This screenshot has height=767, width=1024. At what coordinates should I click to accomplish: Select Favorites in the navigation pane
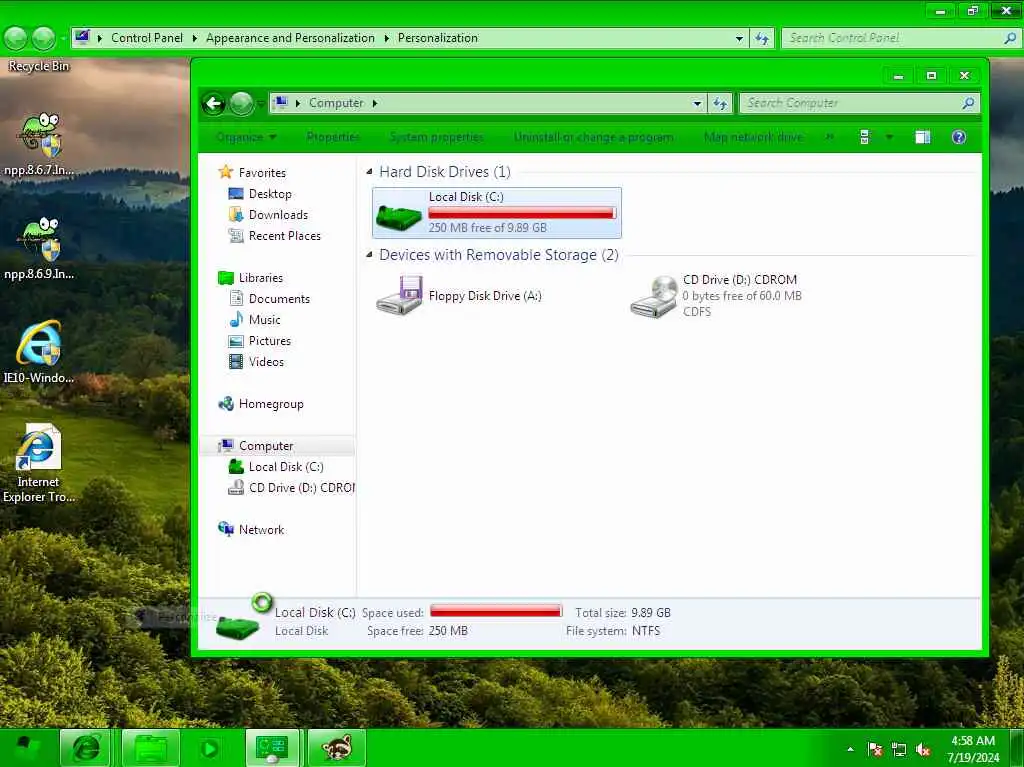(x=262, y=172)
